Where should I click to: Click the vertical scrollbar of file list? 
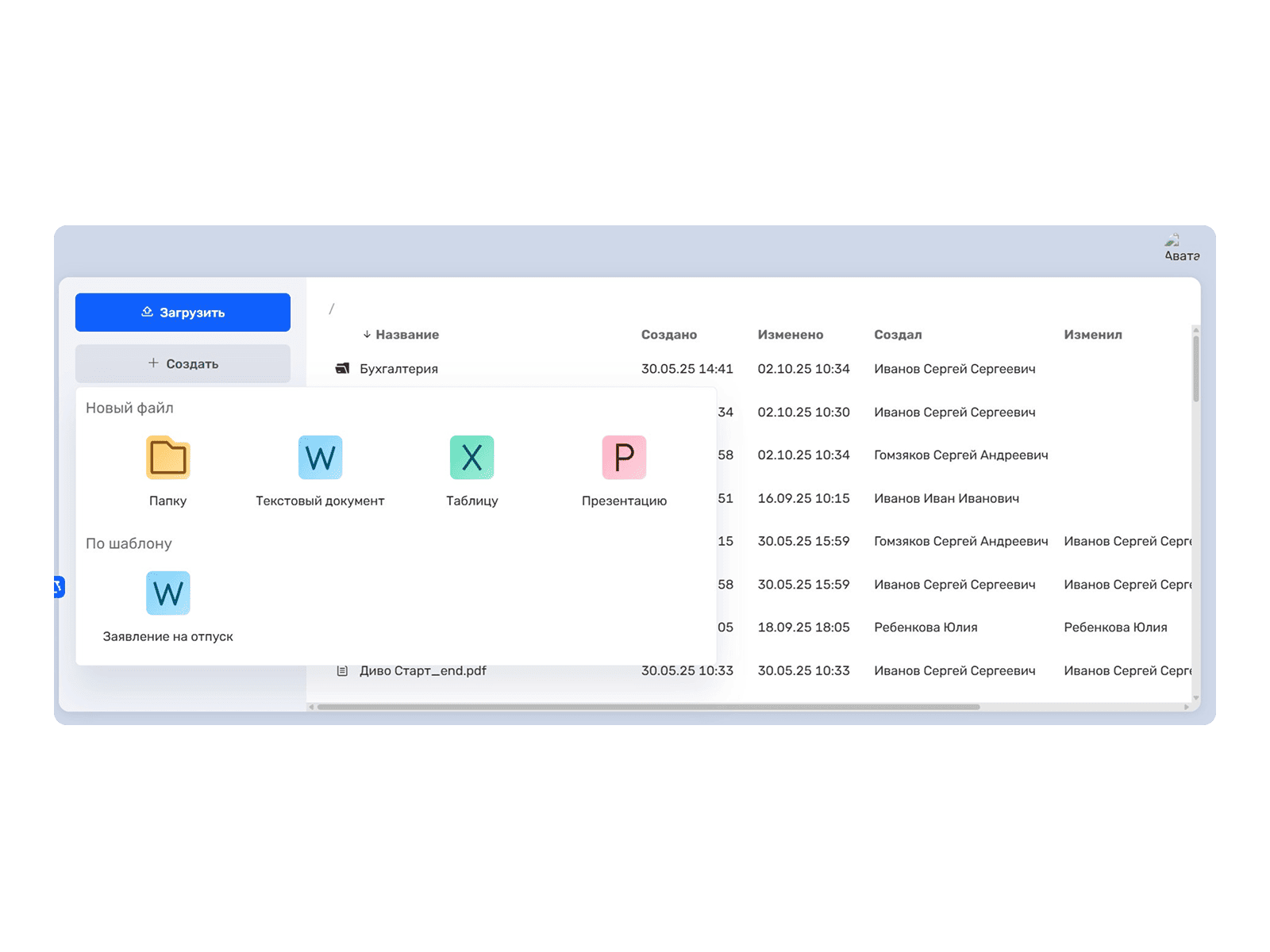[x=1195, y=369]
